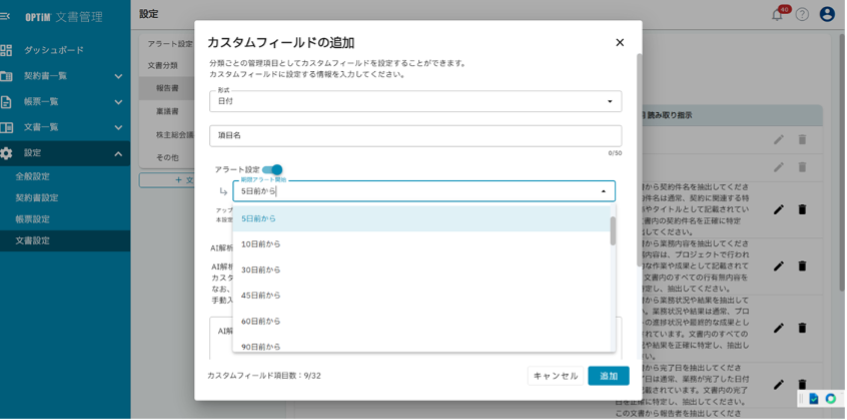
Task: Expand the 文書一覧 sidebar chevron
Action: (118, 127)
